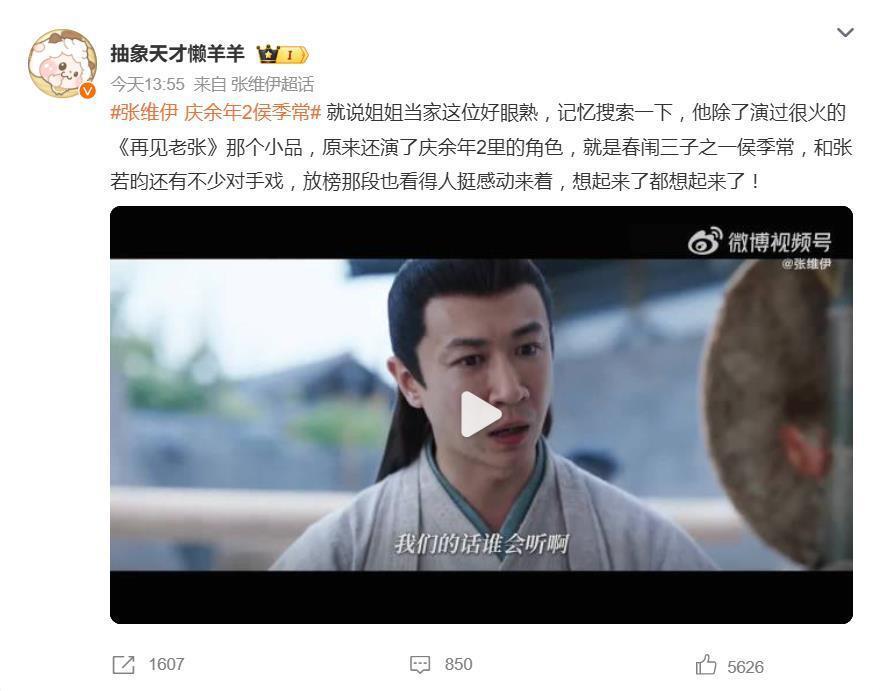The image size is (880, 691).
Task: Play the embedded video
Action: click(480, 414)
